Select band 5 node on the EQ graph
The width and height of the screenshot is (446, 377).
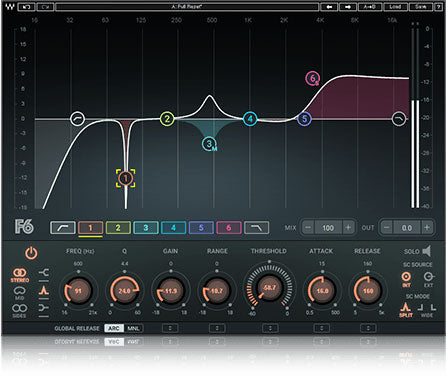[304, 119]
